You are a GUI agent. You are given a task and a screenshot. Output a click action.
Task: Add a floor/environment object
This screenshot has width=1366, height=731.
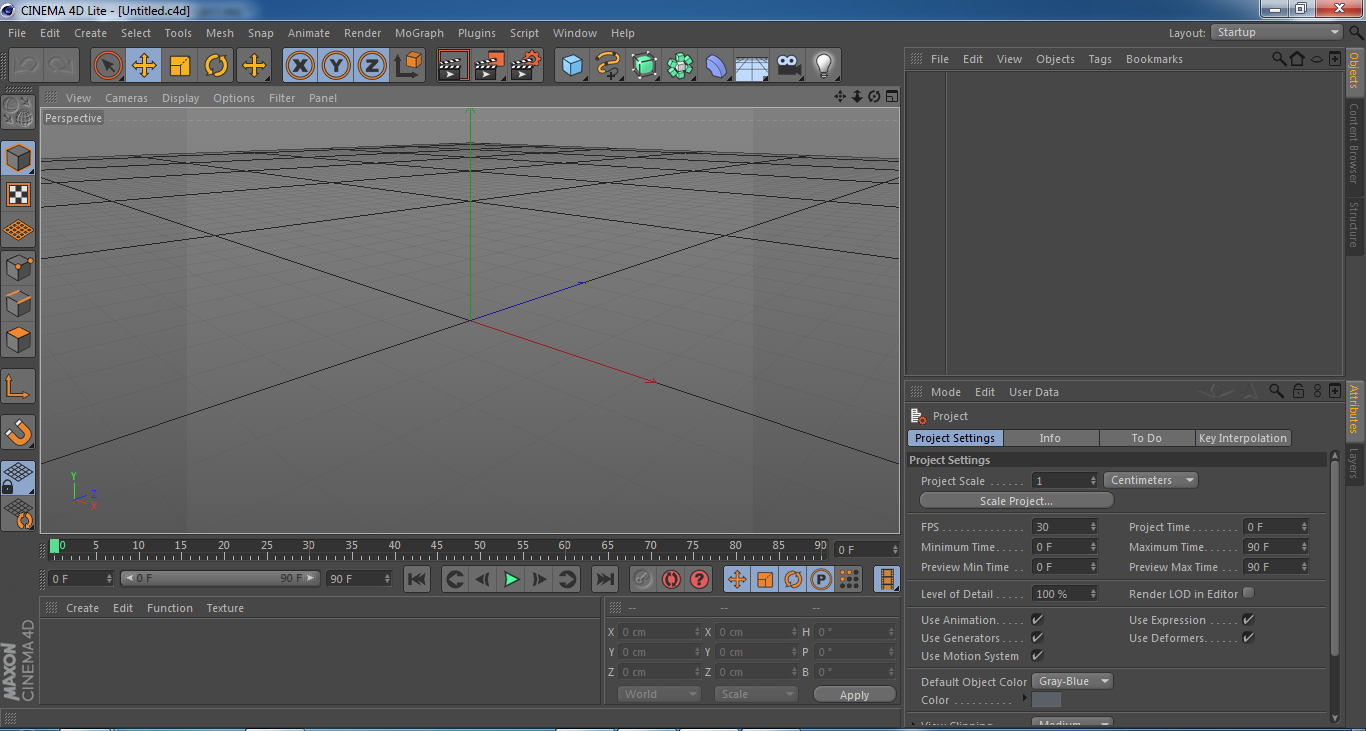click(752, 66)
